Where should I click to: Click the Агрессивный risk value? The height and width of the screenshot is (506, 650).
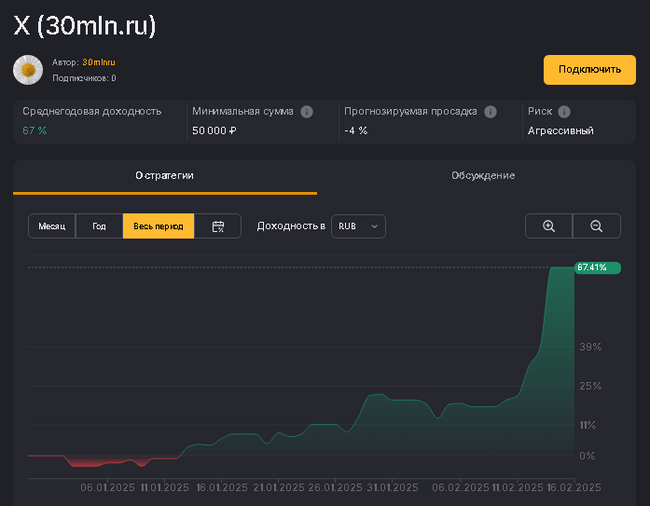560,131
